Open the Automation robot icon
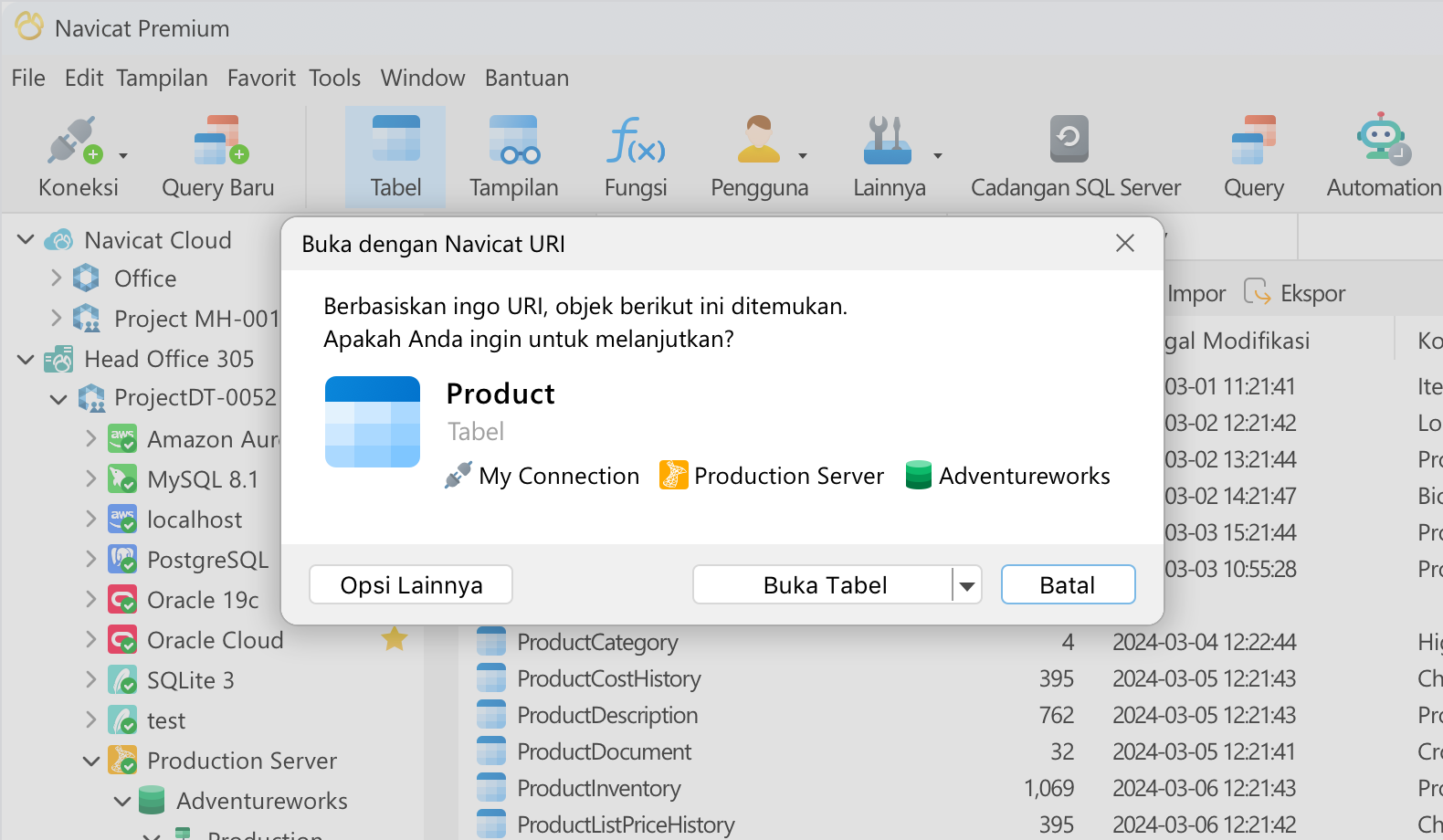Viewport: 1443px width, 840px height. pyautogui.click(x=1383, y=140)
